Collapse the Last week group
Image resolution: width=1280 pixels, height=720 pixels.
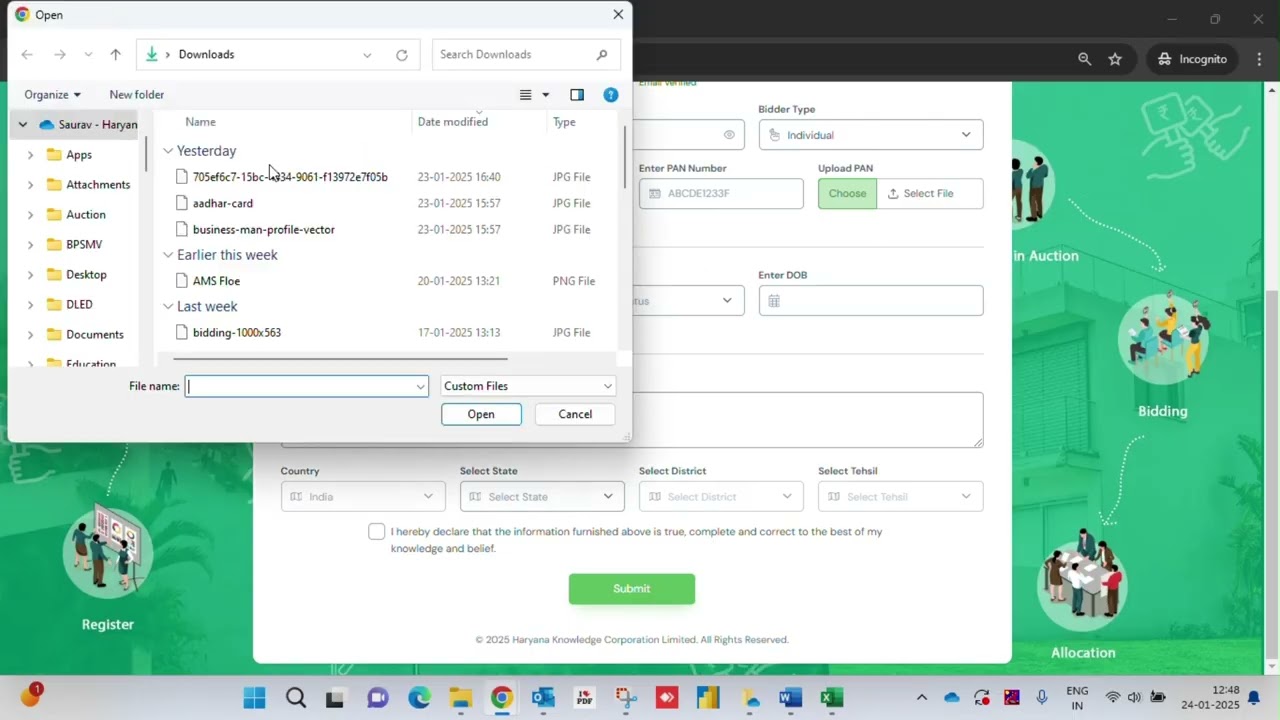pos(168,307)
